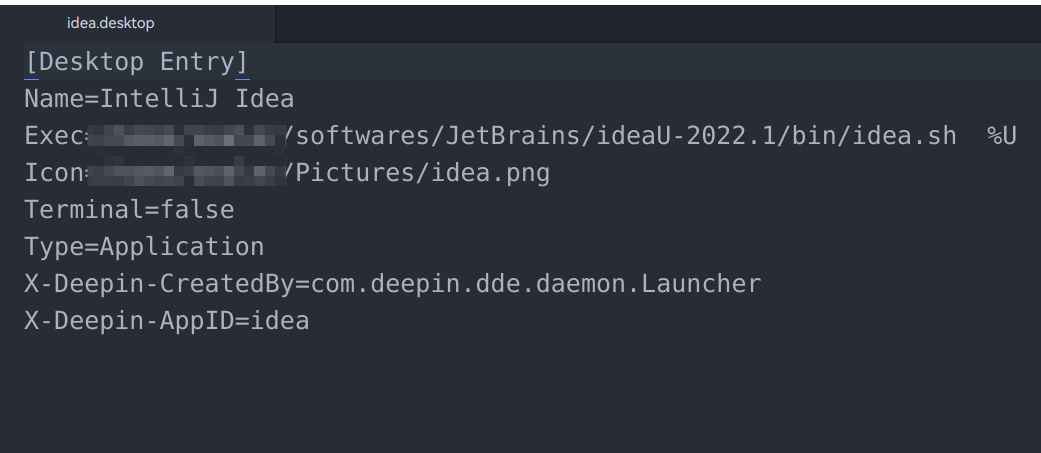
Task: Click the Icon key text
Action: point(54,173)
